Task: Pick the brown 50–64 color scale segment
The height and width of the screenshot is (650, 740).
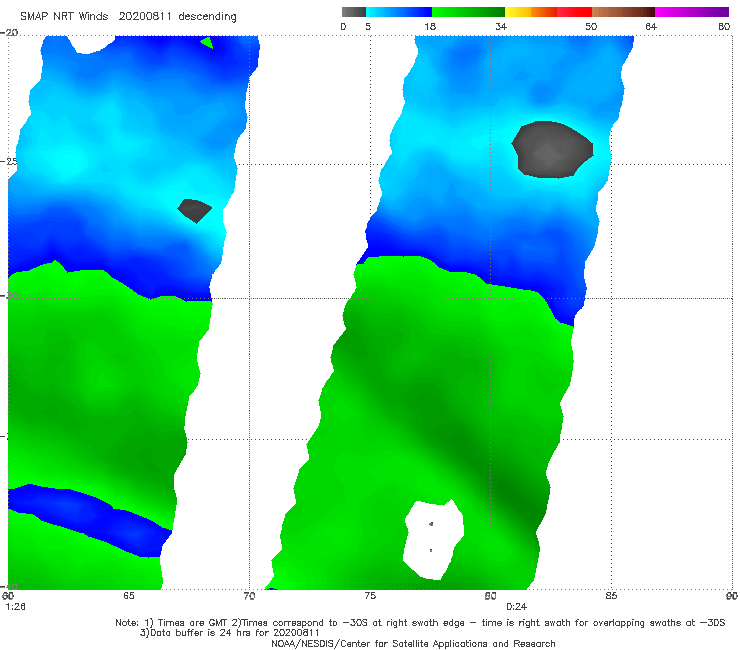Action: 623,12
